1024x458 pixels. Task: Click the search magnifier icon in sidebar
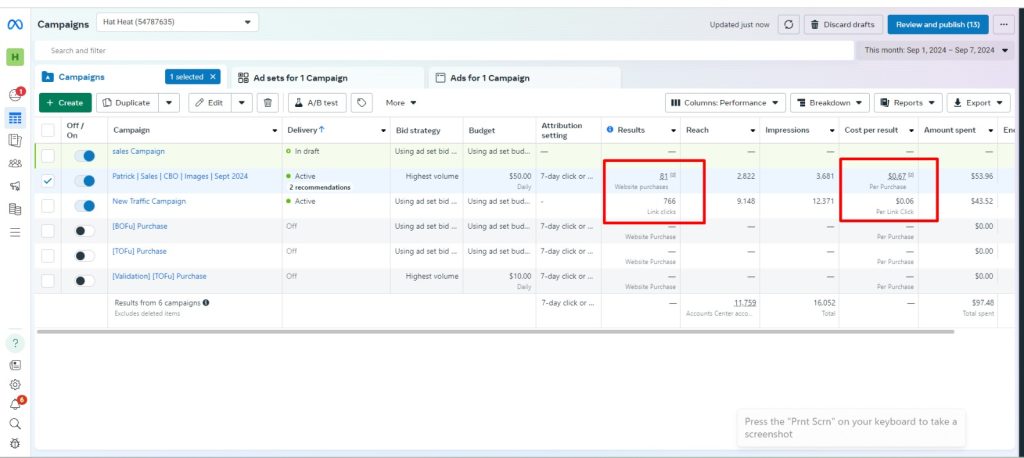(15, 423)
